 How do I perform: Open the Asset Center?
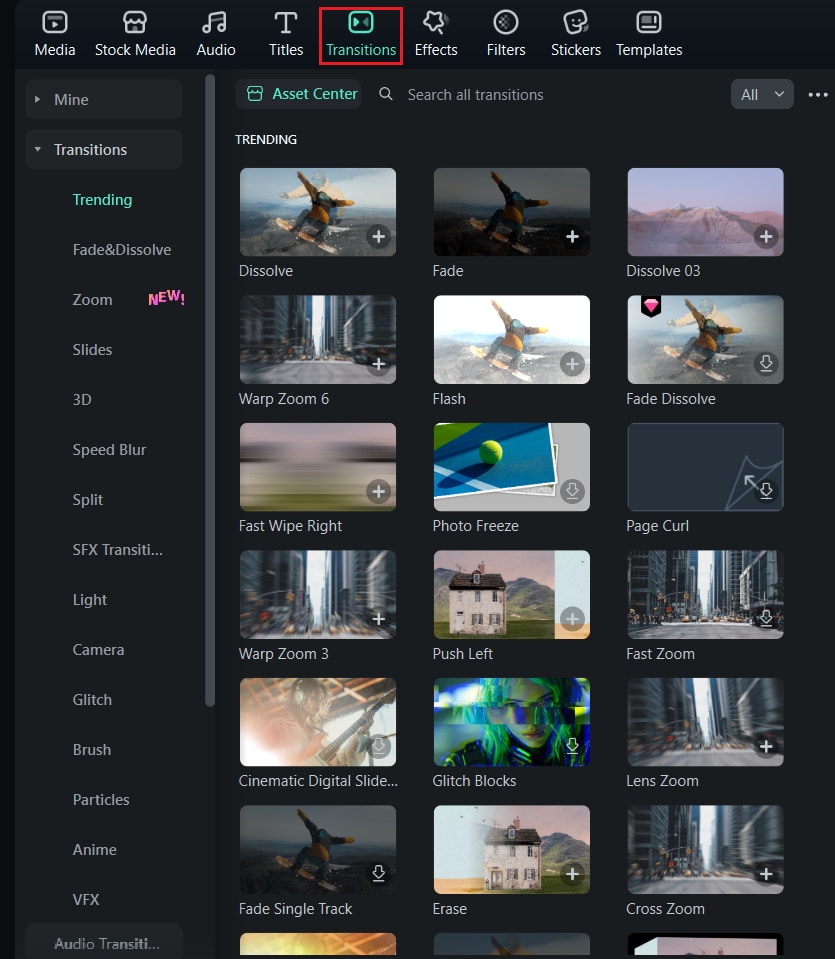tap(299, 94)
